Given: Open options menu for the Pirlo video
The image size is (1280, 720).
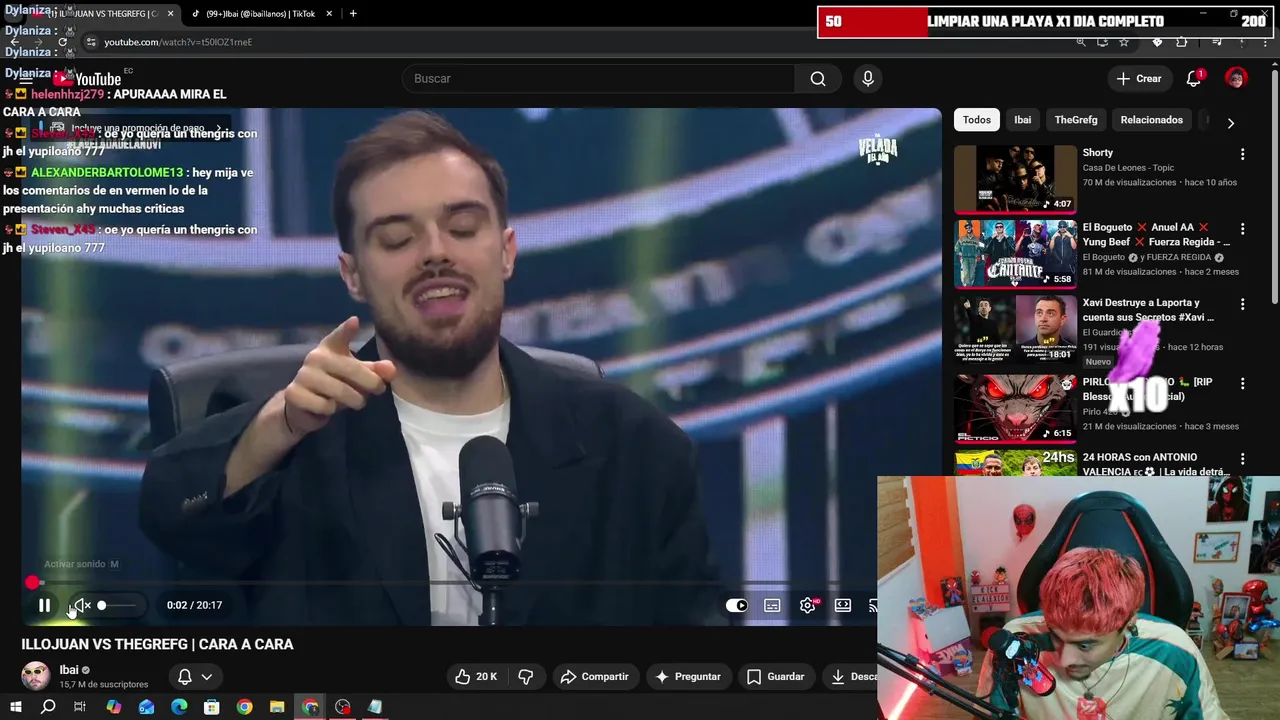Looking at the screenshot, I should pyautogui.click(x=1243, y=383).
